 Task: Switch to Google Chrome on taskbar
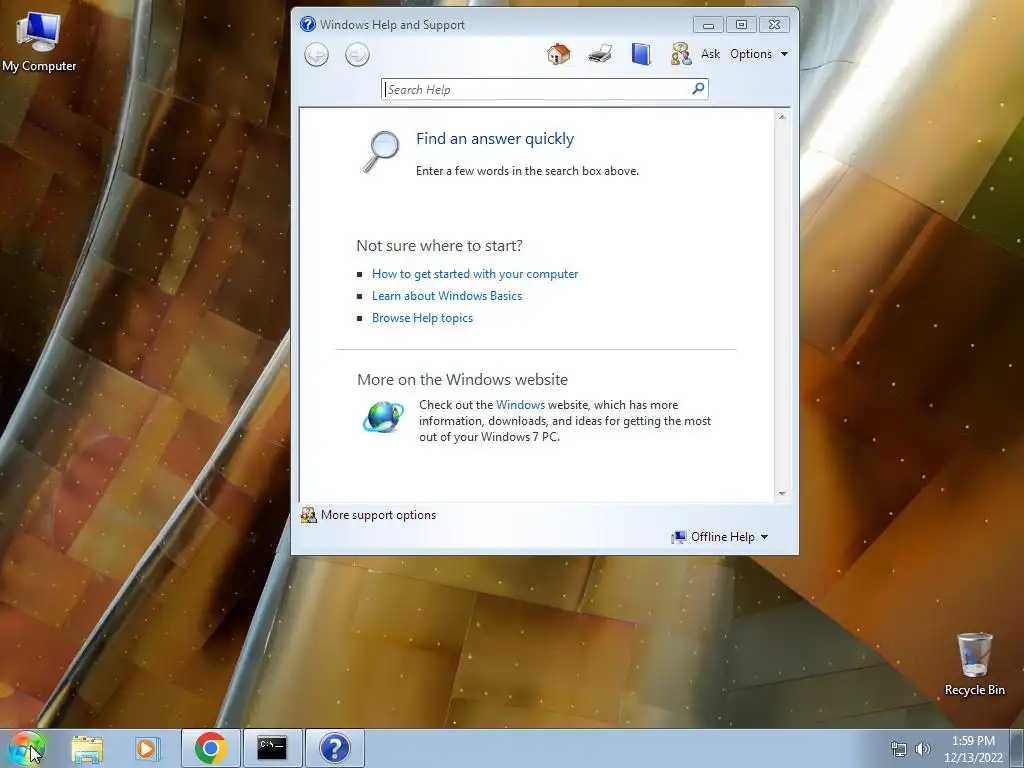[210, 748]
